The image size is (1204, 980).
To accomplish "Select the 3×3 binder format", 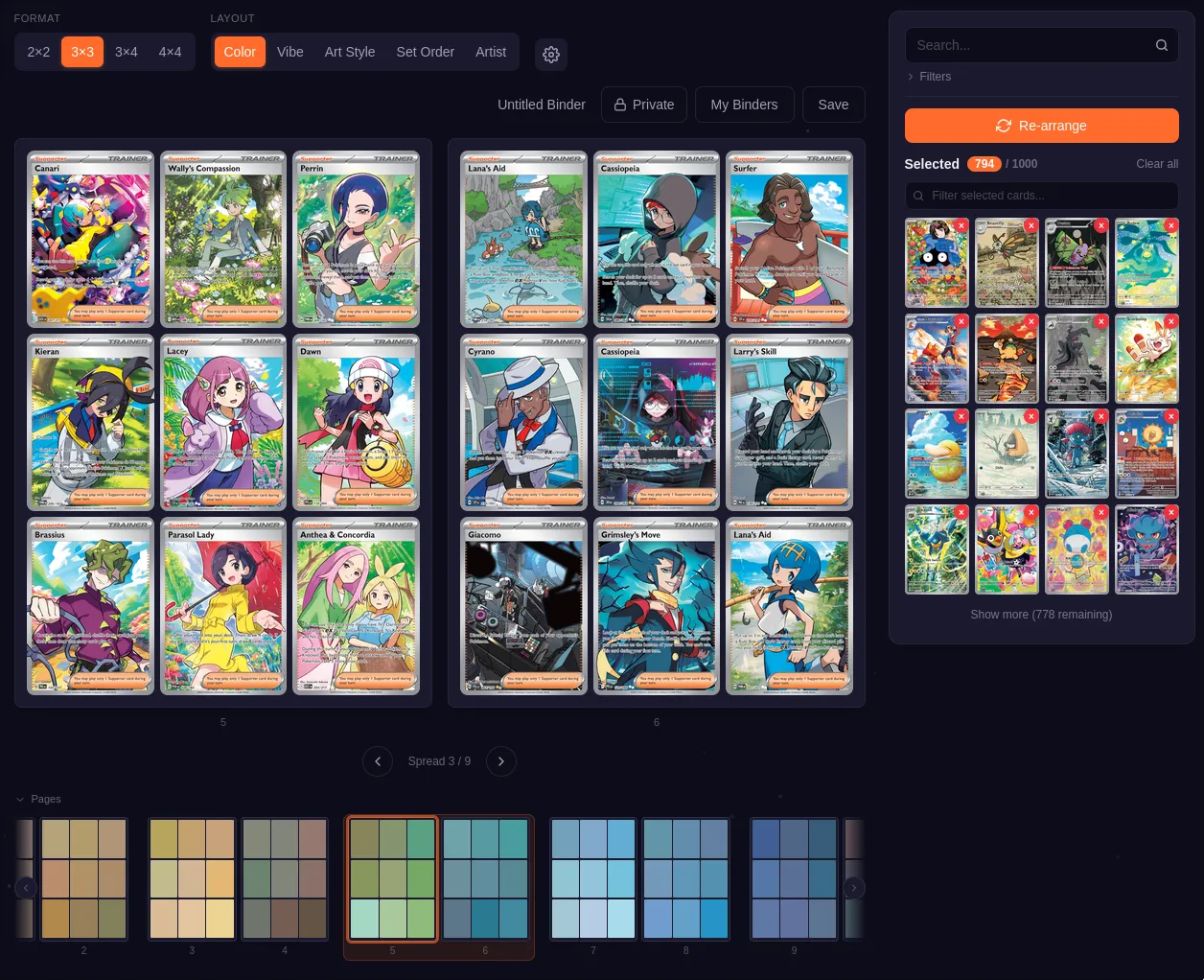I will pyautogui.click(x=82, y=52).
